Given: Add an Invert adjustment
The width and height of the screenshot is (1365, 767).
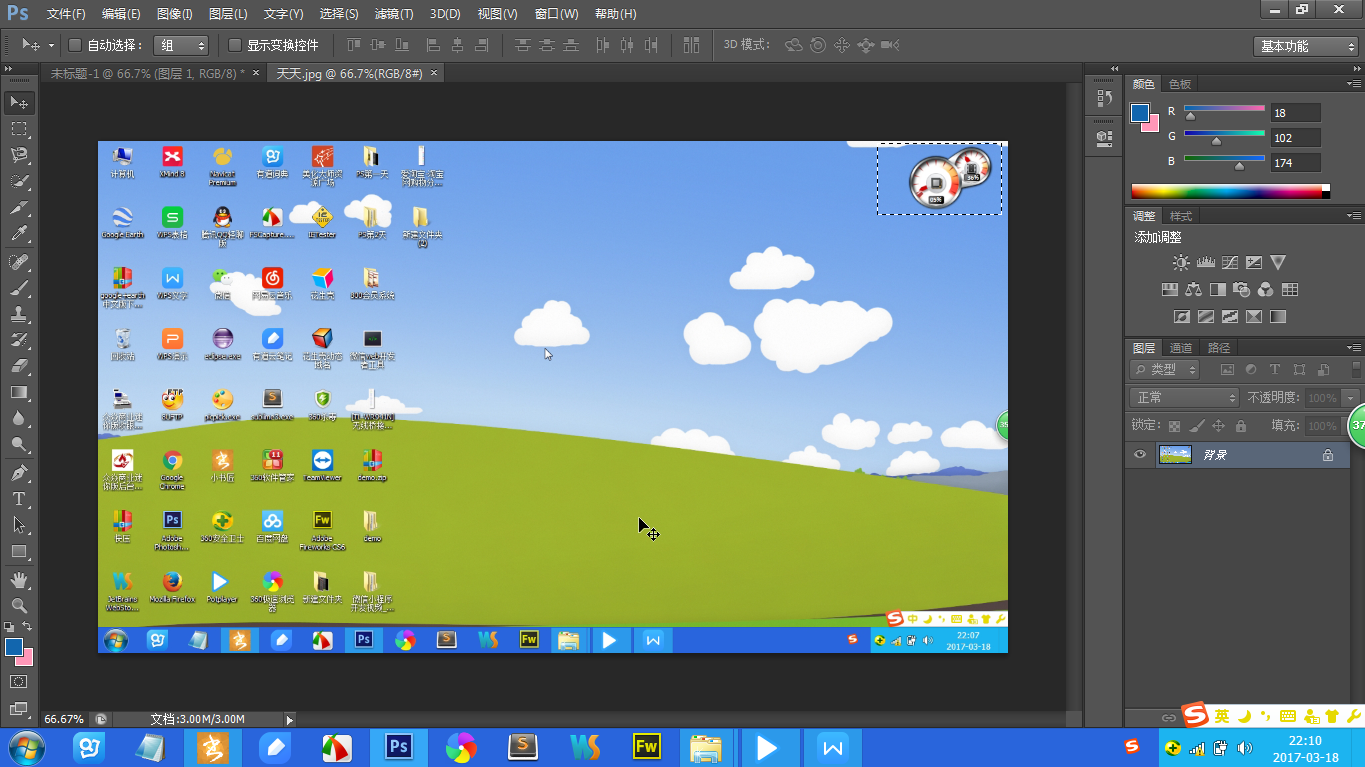Looking at the screenshot, I should point(1181,317).
